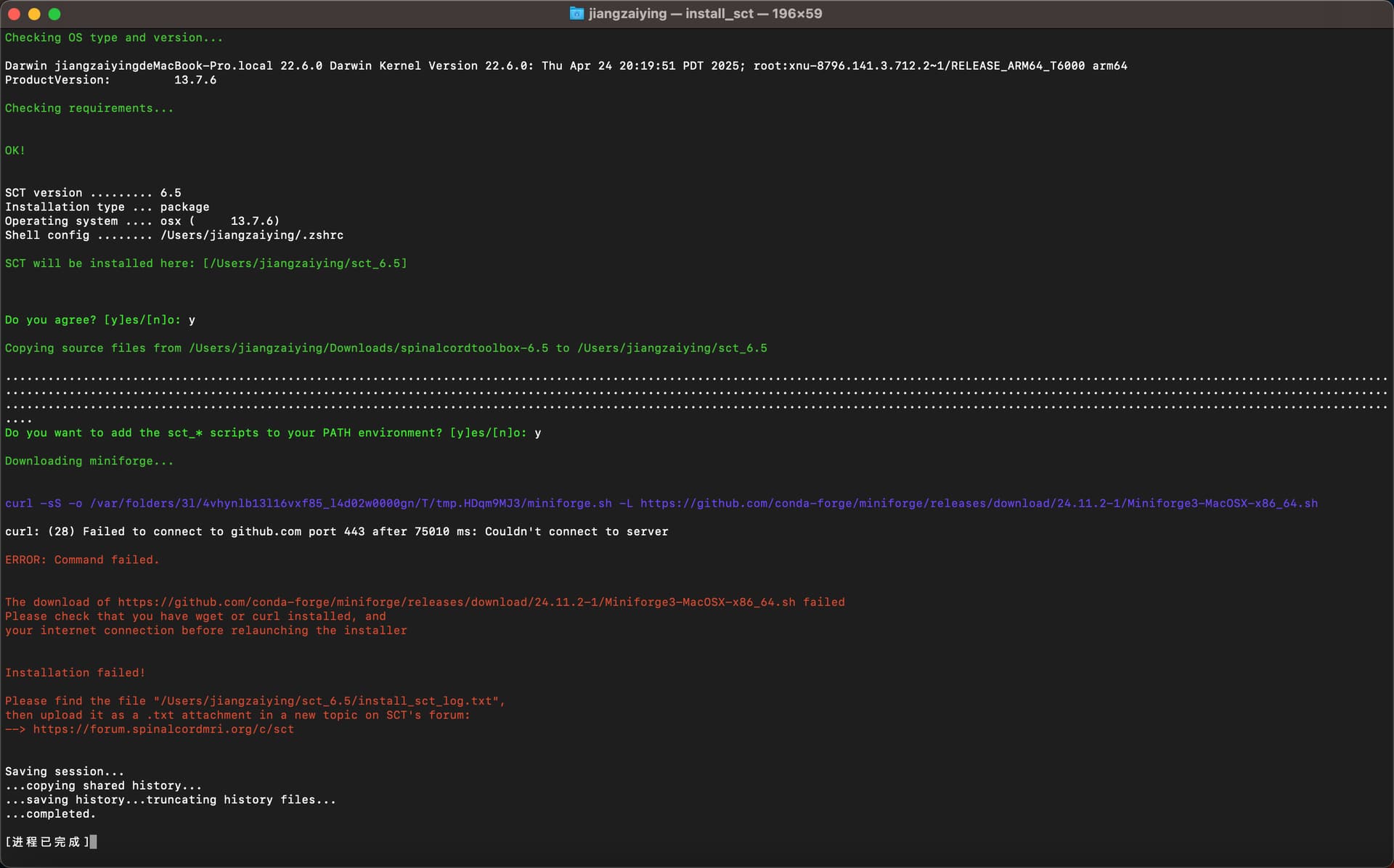Open the forum.spinalcordmri.org/c/sct link
This screenshot has height=868, width=1394.
163,729
